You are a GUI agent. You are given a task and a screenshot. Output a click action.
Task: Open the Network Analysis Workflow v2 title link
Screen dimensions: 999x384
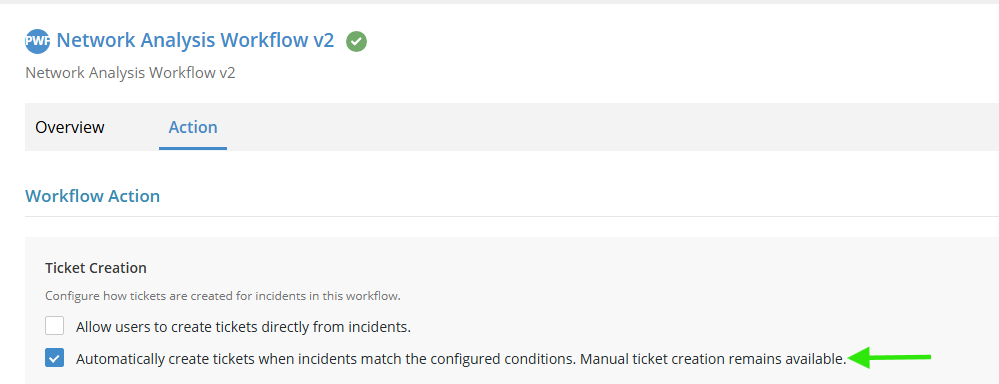point(195,40)
